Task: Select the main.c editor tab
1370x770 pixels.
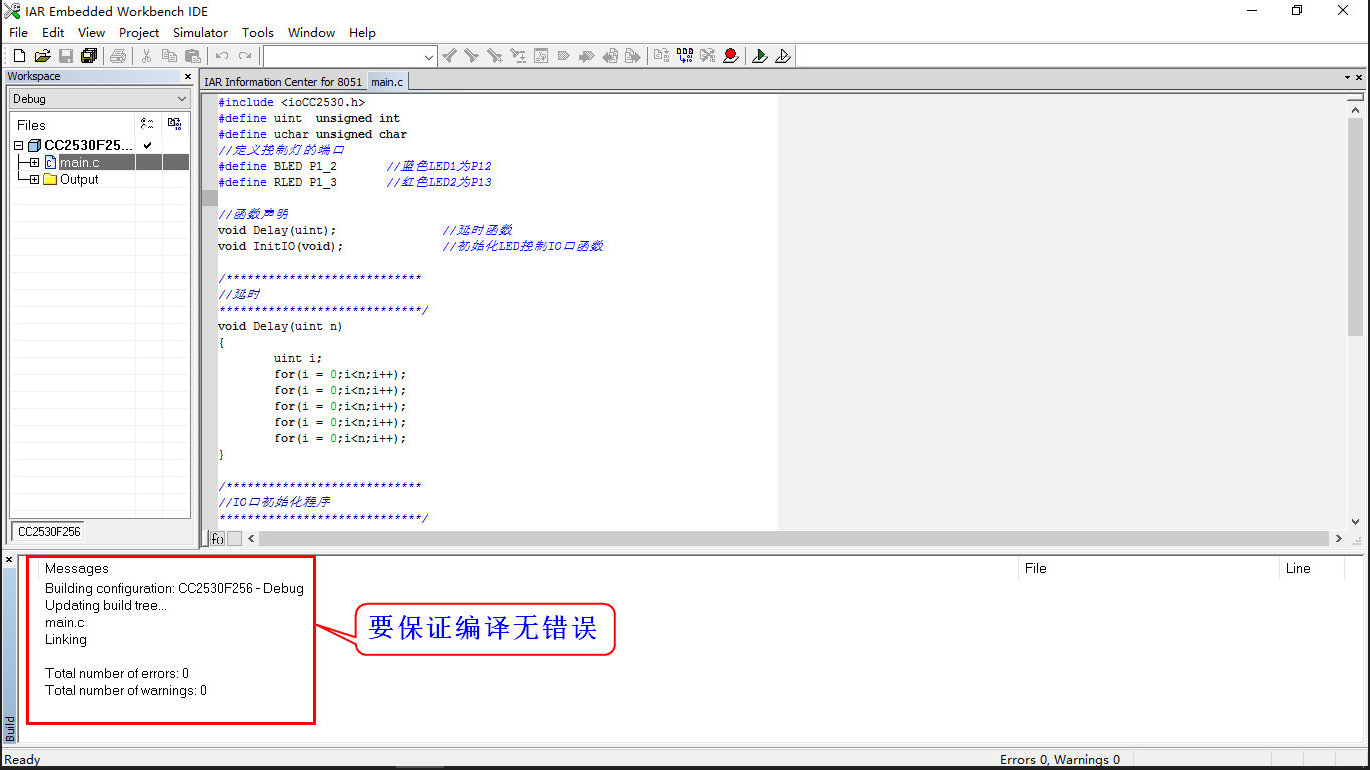Action: pos(387,82)
